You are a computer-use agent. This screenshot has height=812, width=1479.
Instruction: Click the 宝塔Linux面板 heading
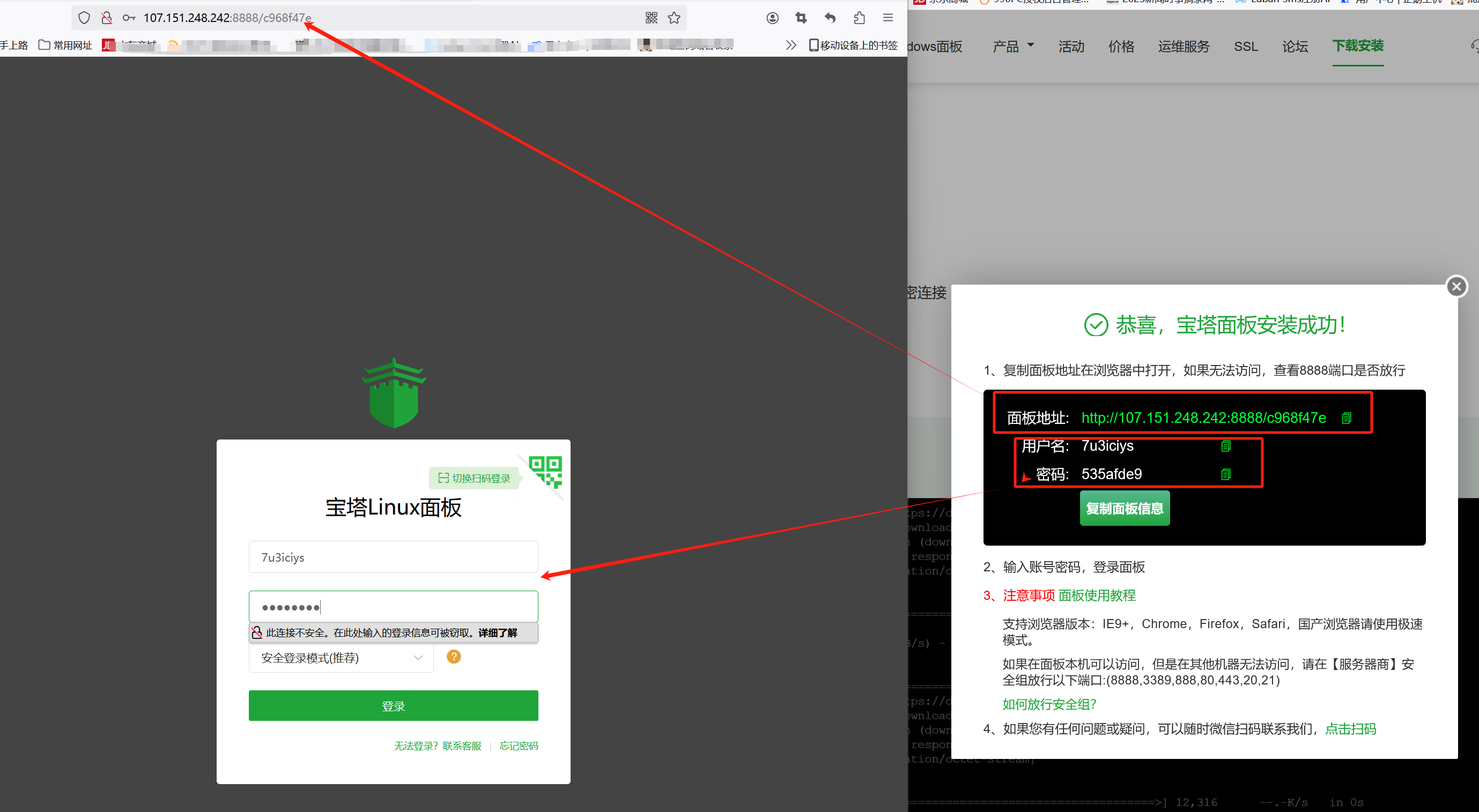393,507
